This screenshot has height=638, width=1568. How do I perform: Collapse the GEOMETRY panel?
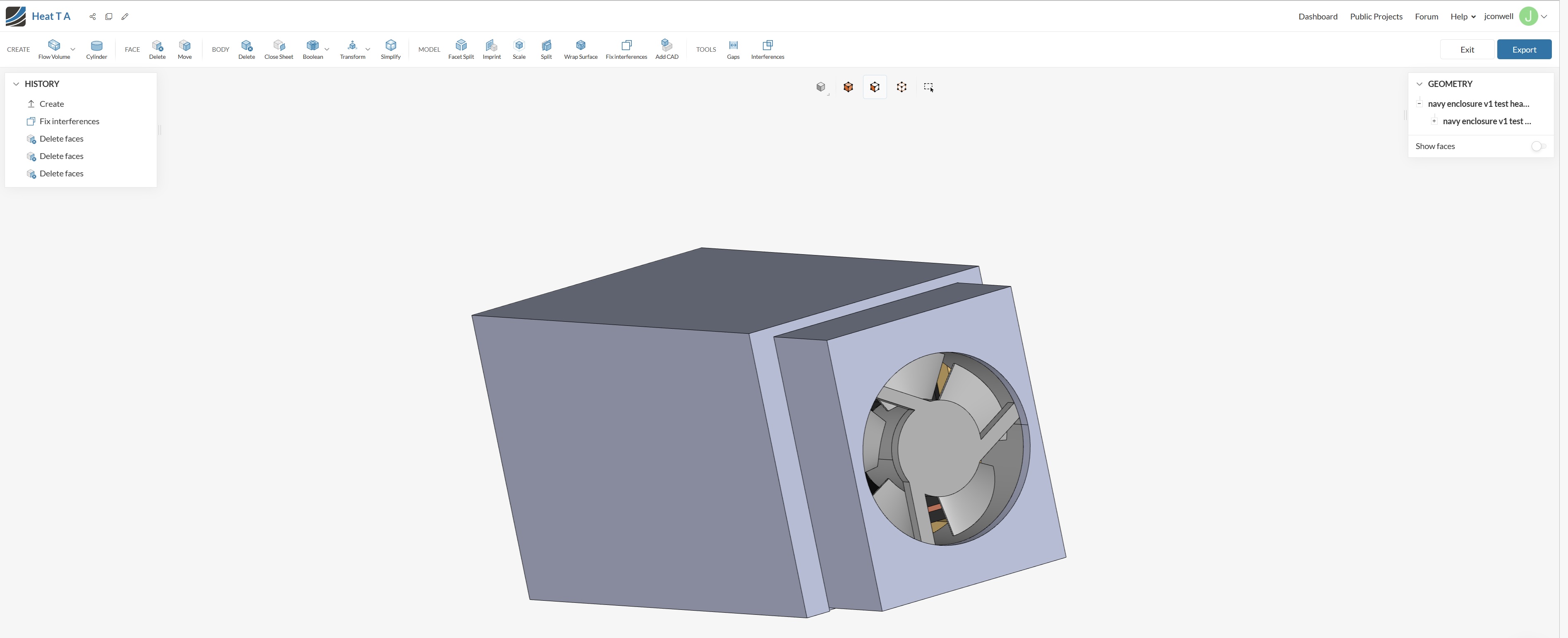click(x=1419, y=84)
